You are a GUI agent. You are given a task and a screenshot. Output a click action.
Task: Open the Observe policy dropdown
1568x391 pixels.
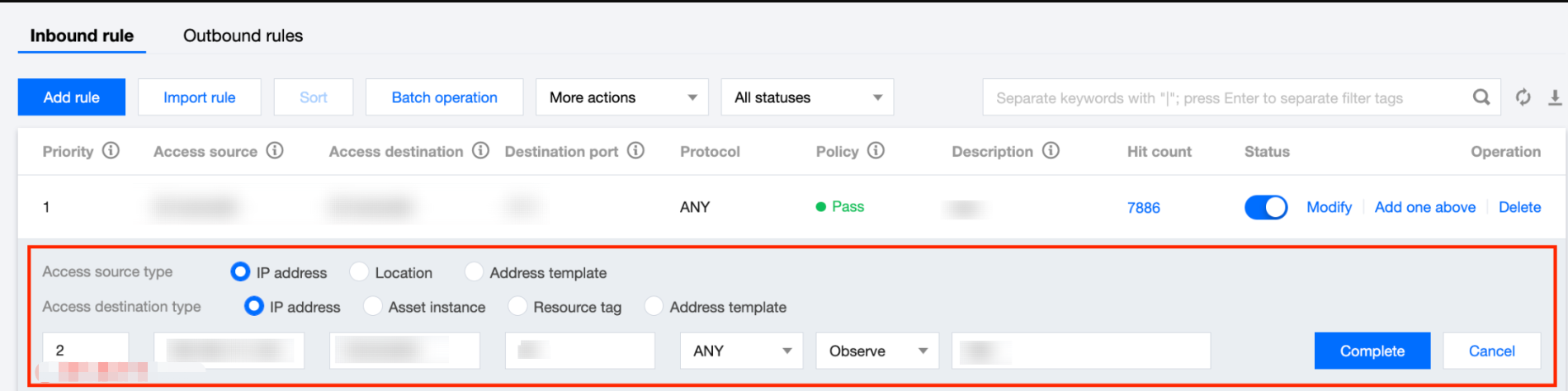[x=877, y=351]
